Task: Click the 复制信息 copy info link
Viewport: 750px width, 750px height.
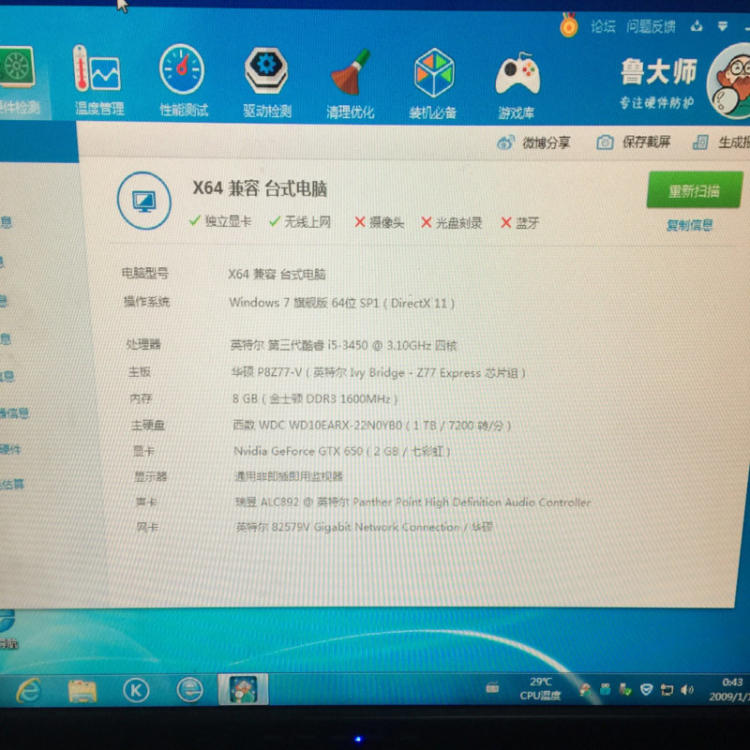Action: (689, 225)
